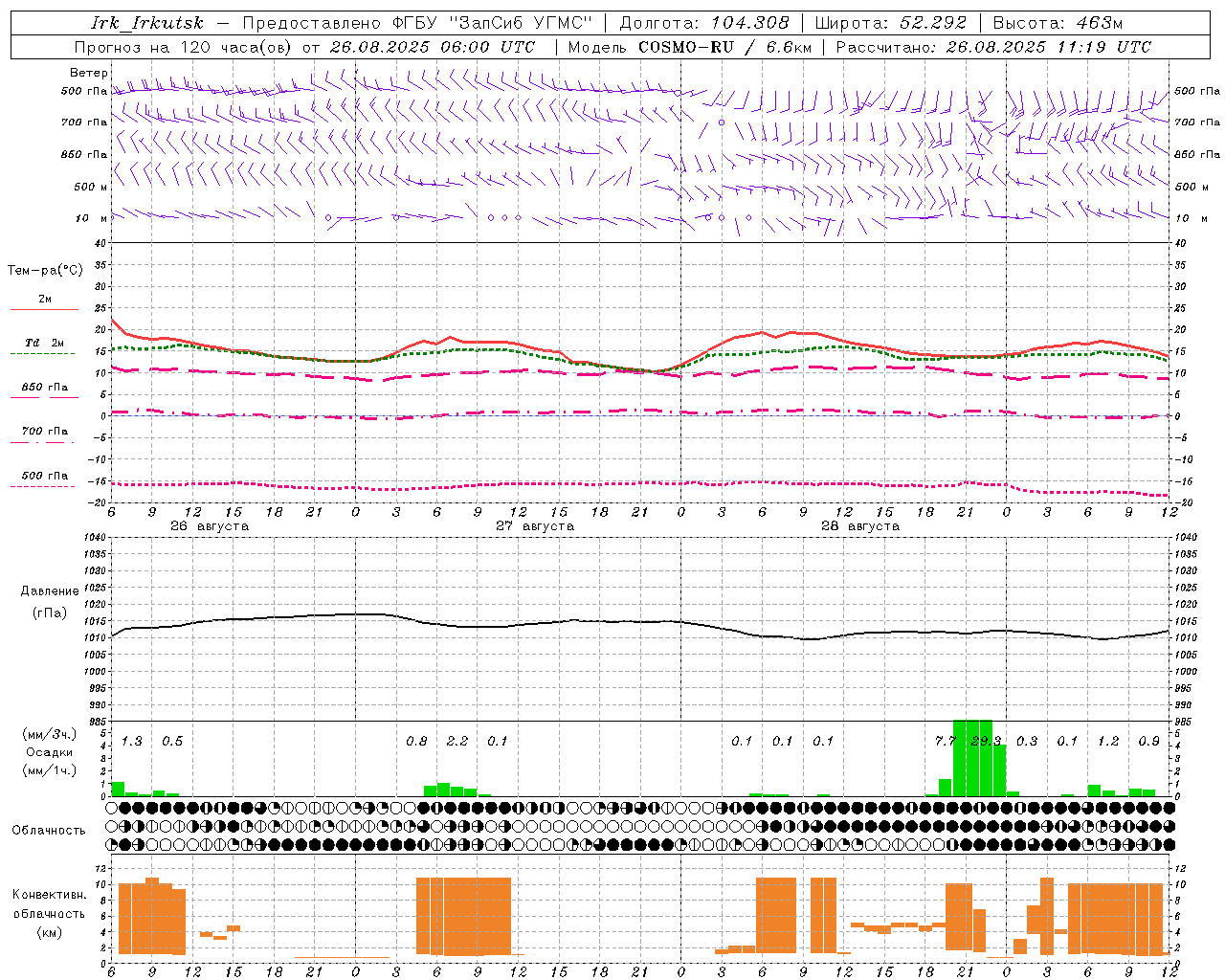Click the peak precipitation value "29.3"
This screenshot has height=980, width=1225.
click(x=986, y=741)
